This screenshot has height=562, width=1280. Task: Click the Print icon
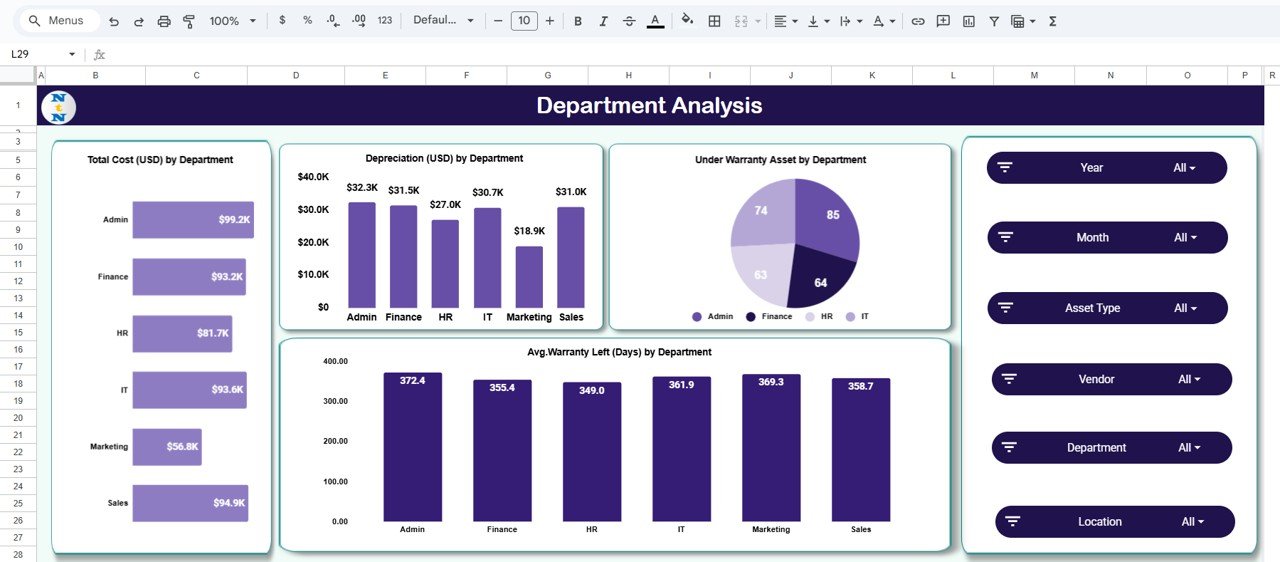click(x=164, y=21)
